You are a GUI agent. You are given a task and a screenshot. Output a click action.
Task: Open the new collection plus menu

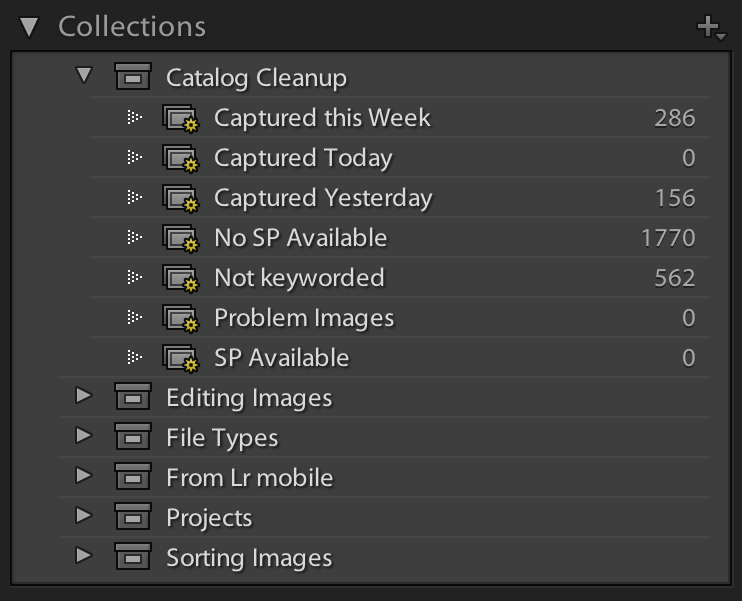[x=711, y=29]
